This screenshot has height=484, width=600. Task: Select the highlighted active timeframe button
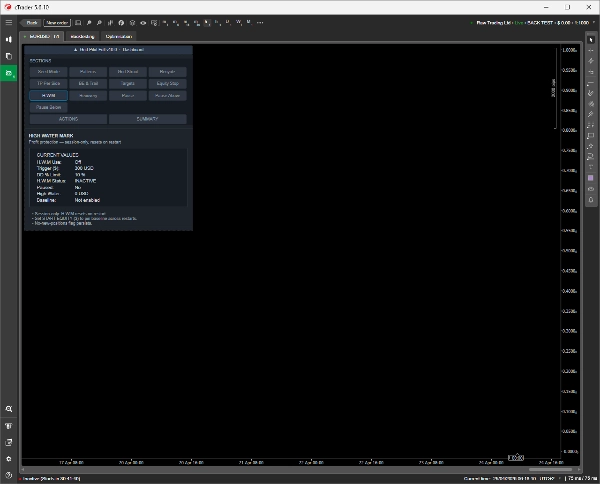(207, 23)
